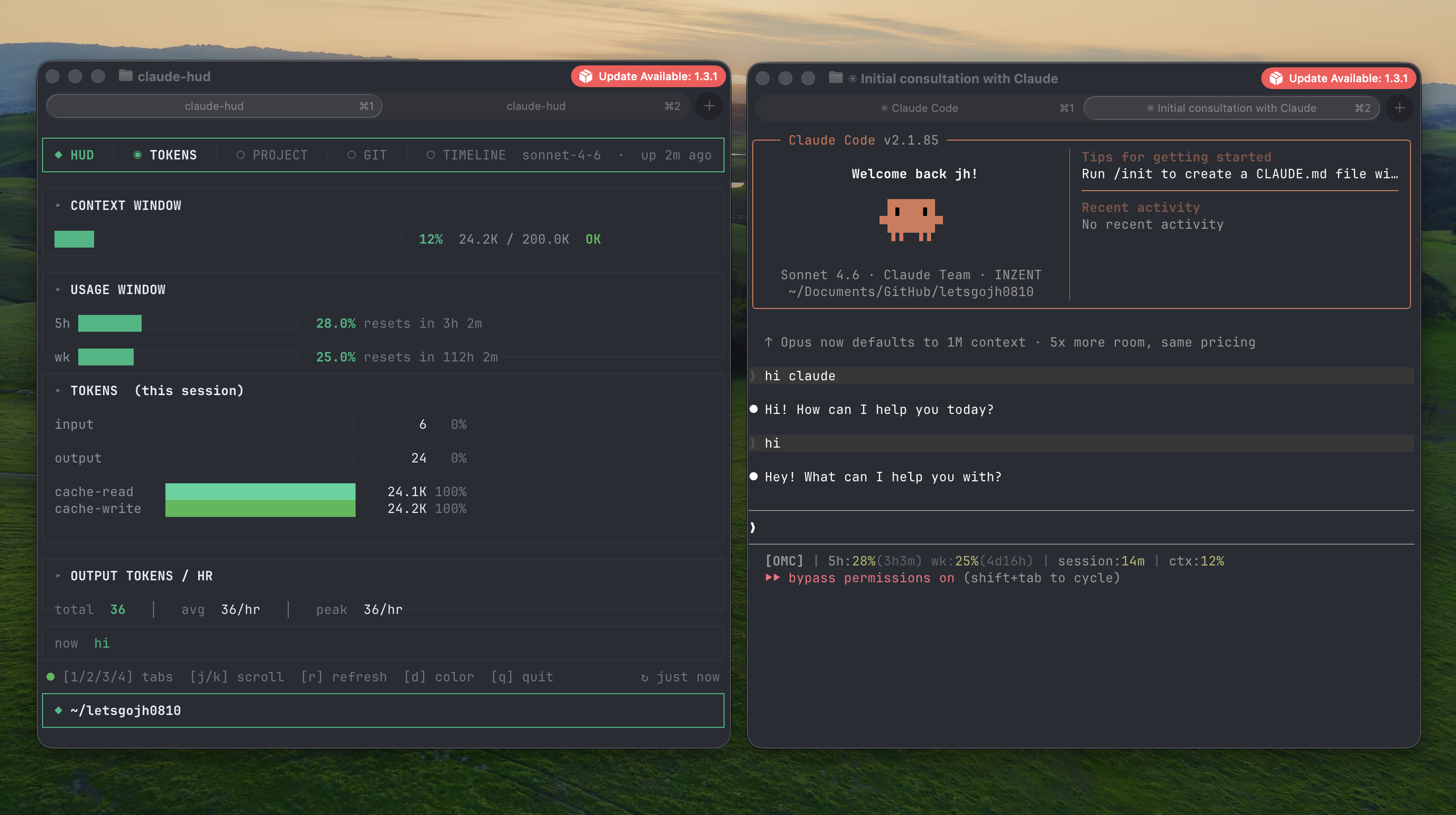Collapse the OUTPUT TOKENS / HR section triangle

pos(58,576)
